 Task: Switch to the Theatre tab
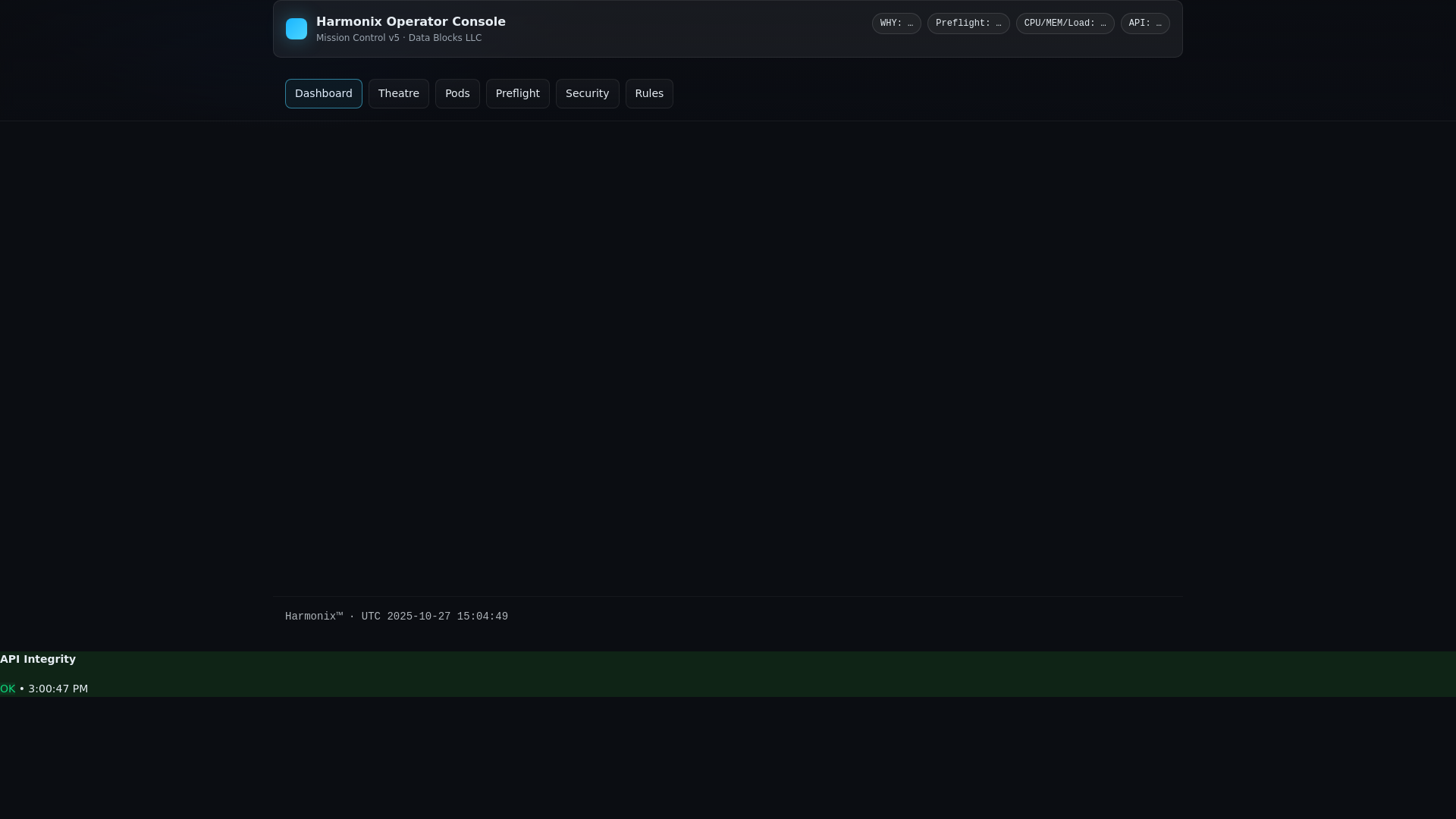click(398, 93)
